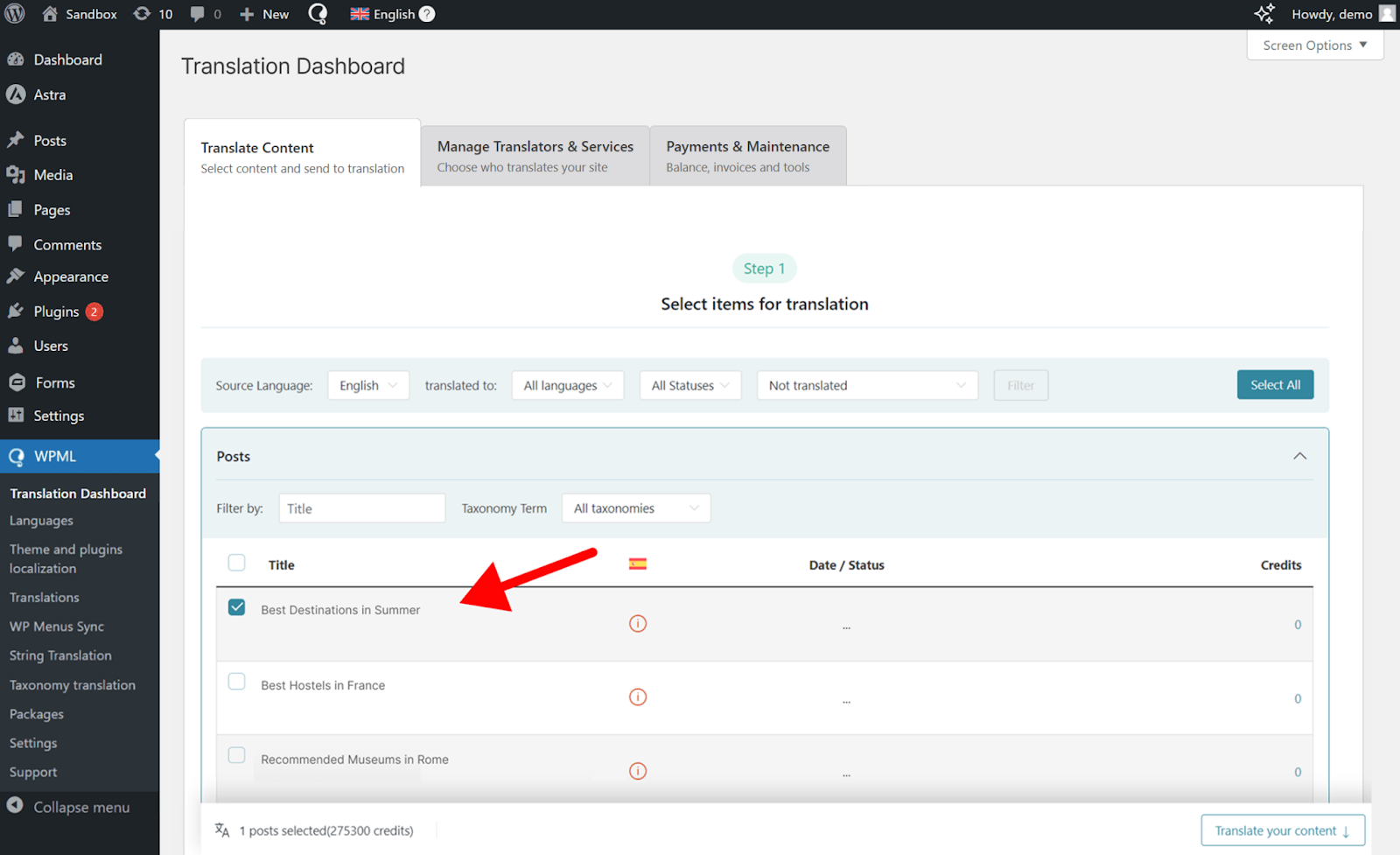Collapse the Posts section chevron
Screen dimensions: 1400x855
(1299, 456)
